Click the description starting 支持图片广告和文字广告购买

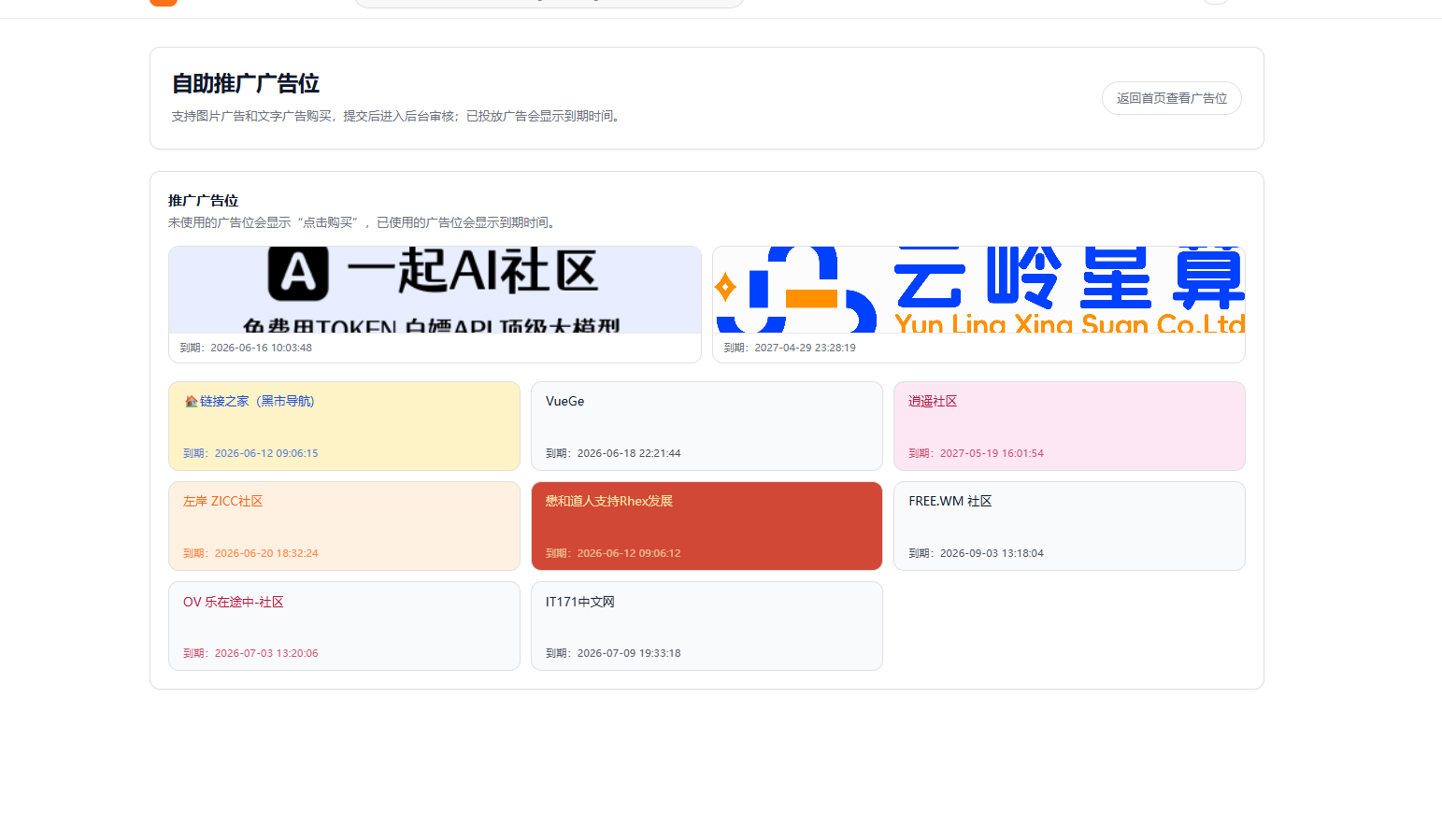[x=397, y=116]
